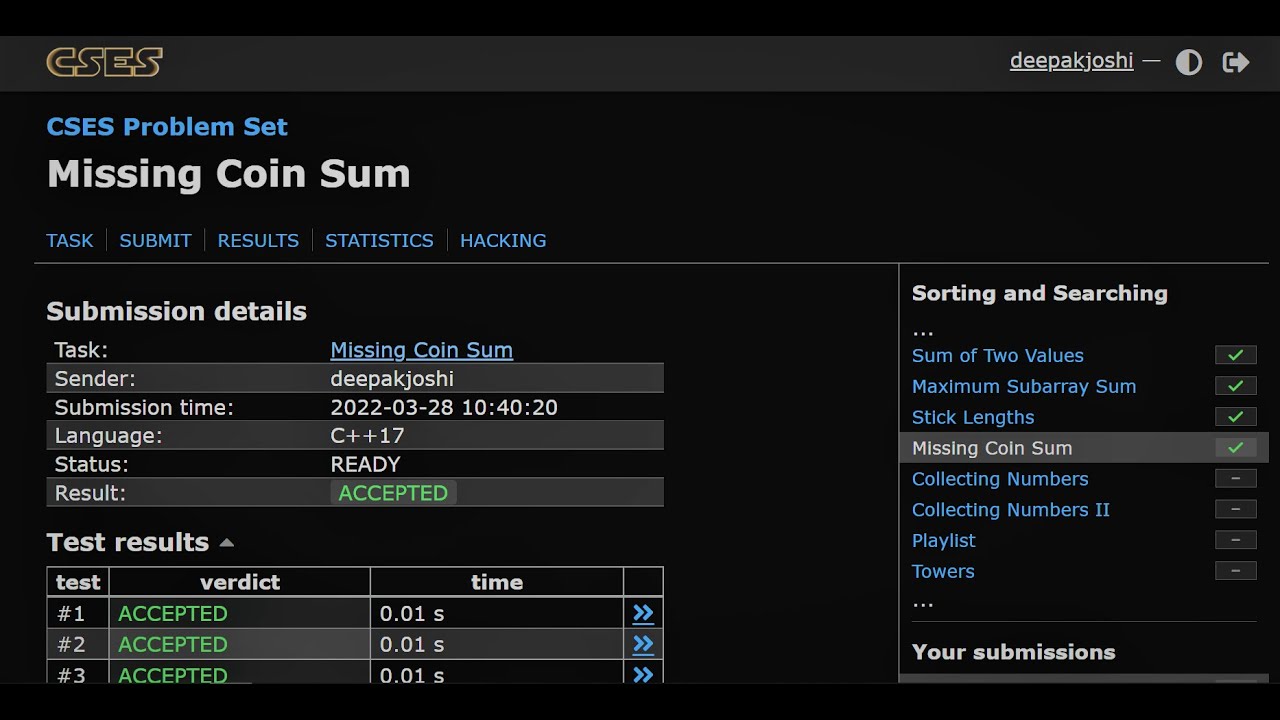The width and height of the screenshot is (1280, 720).
Task: Click the Submission details heading
Action: (x=176, y=311)
